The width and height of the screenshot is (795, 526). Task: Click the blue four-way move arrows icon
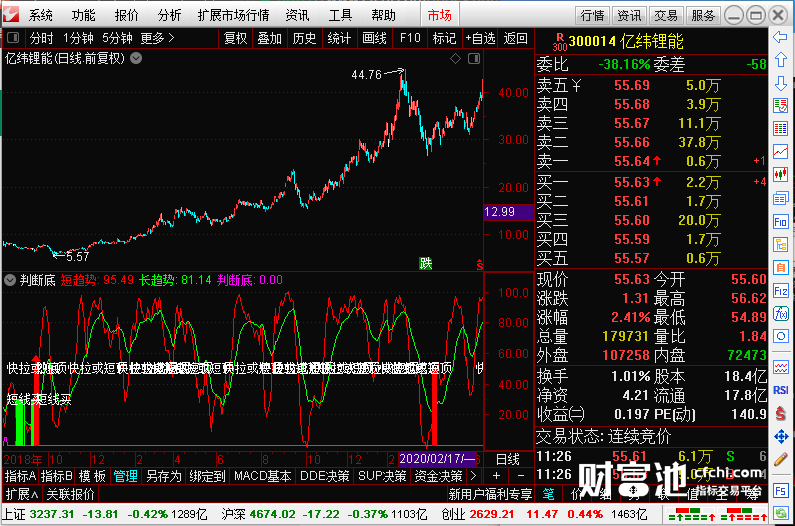tap(780, 436)
